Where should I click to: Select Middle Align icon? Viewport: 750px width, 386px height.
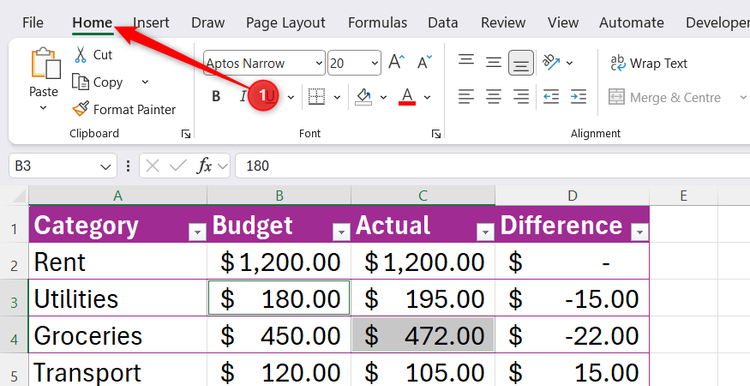click(493, 62)
